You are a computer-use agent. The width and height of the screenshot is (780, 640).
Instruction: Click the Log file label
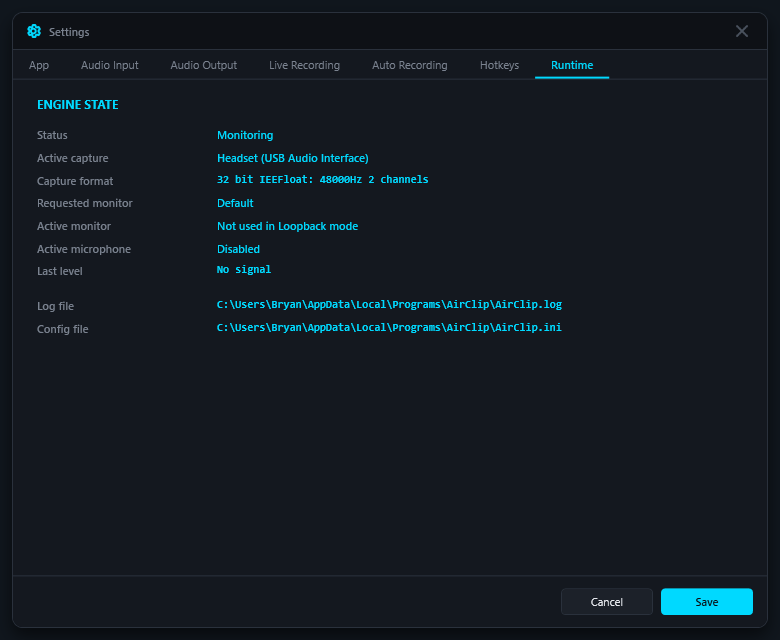(55, 306)
